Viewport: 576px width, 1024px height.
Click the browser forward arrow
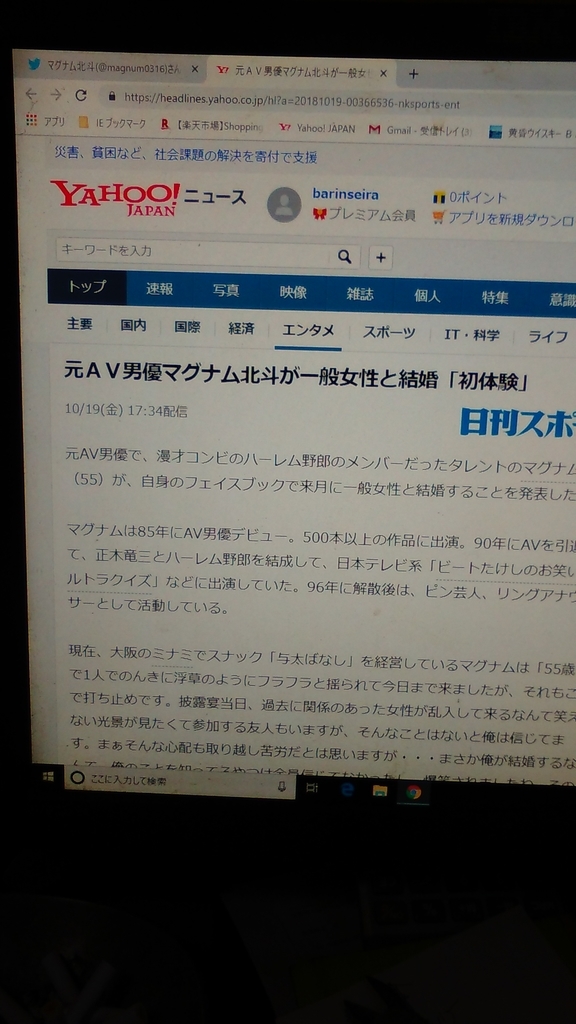(x=56, y=95)
